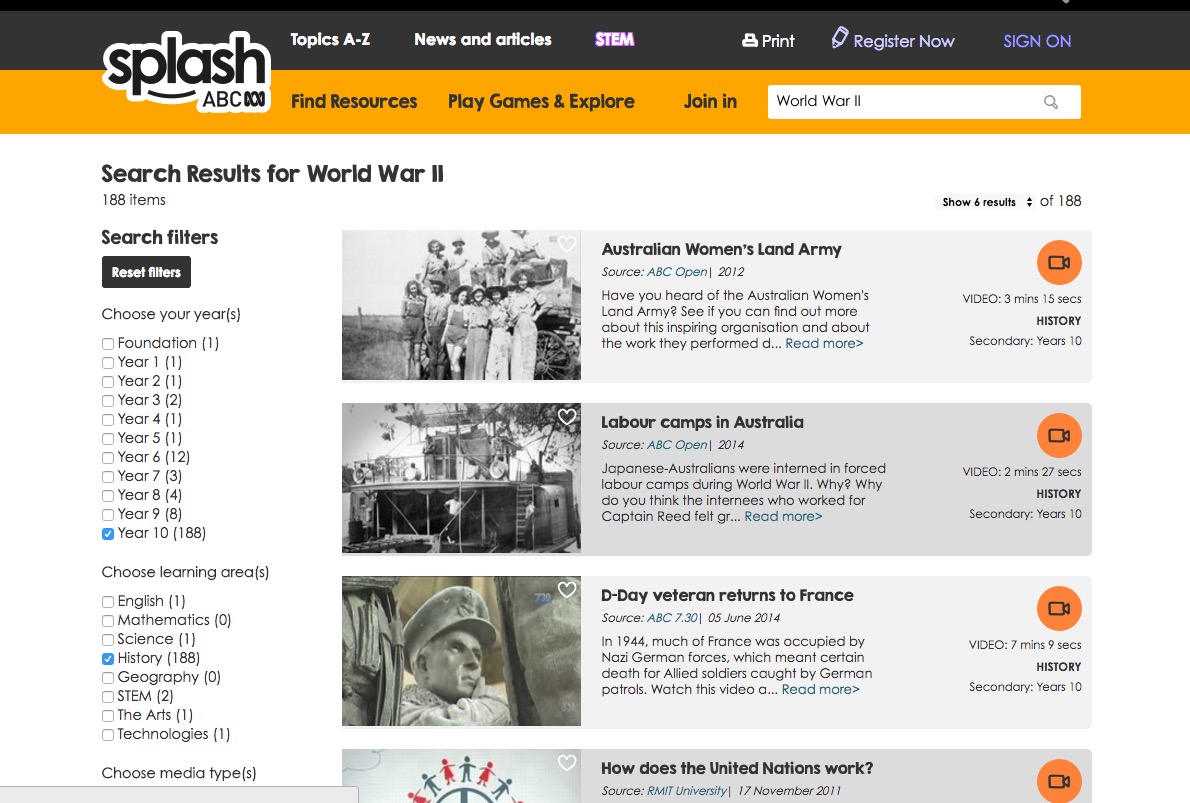The width and height of the screenshot is (1190, 803).
Task: Open Topics A-Z menu
Action: pos(330,39)
